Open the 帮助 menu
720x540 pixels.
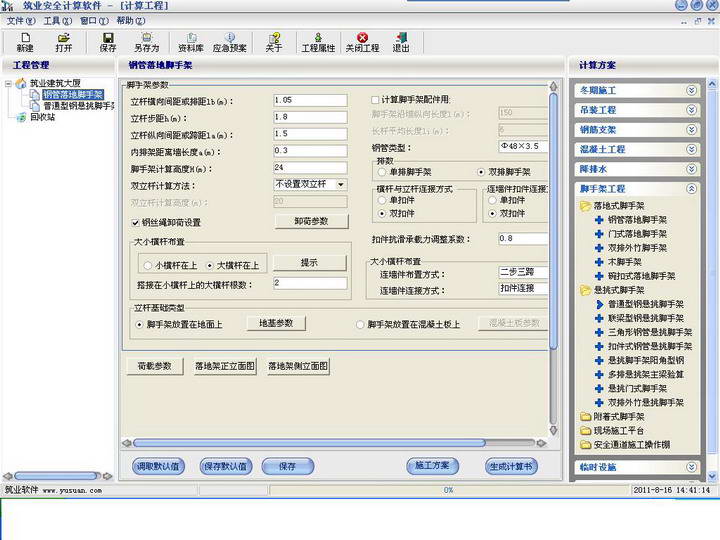coord(130,20)
